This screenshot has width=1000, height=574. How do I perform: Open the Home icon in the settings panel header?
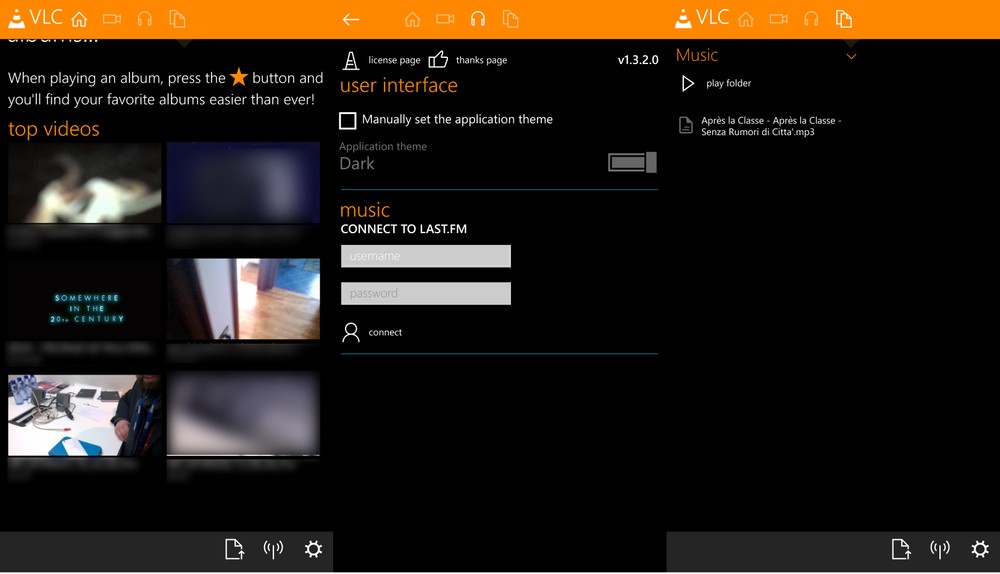[413, 19]
